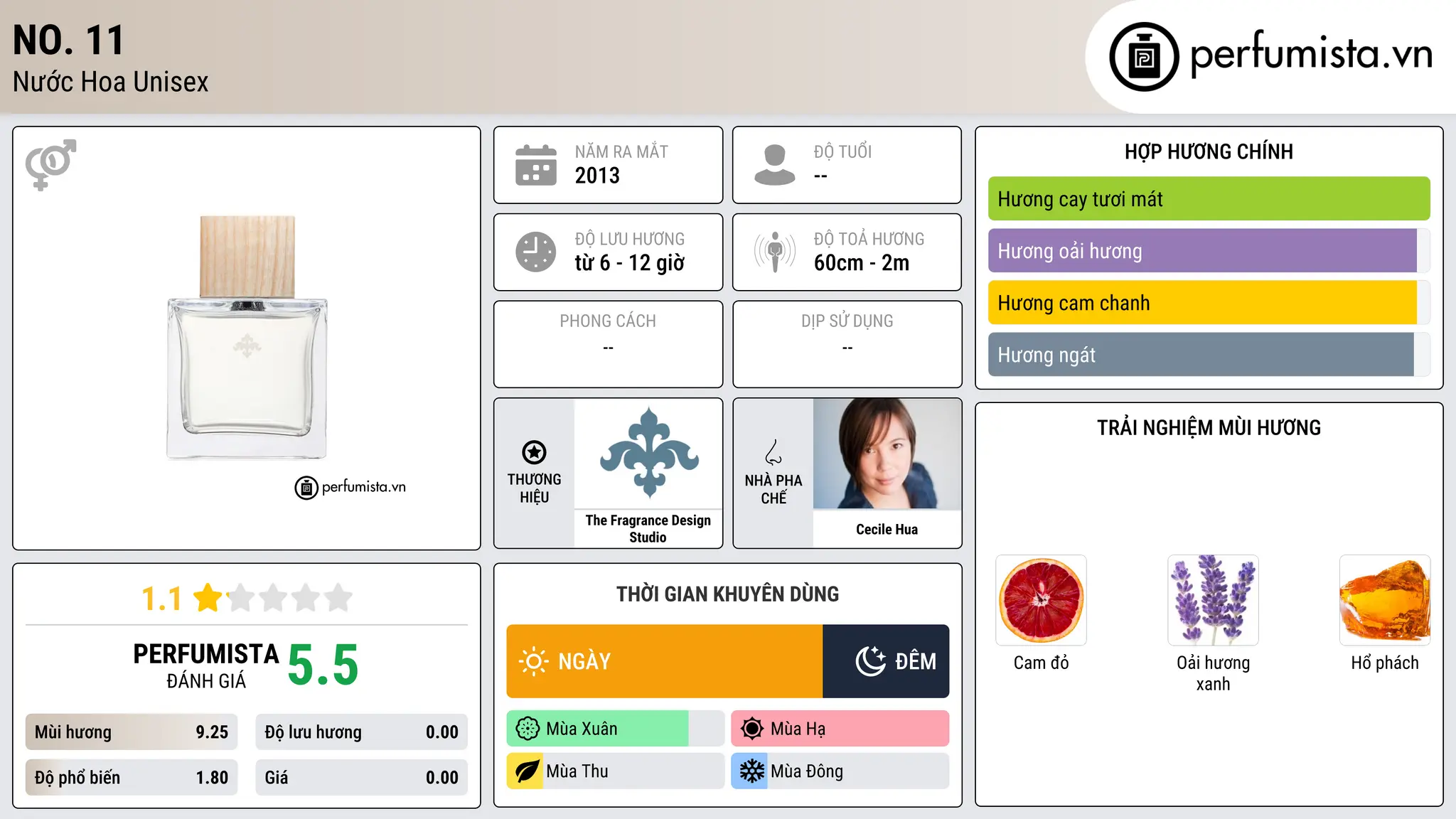Click the sillage value "60cm - 2m"
This screenshot has height=819, width=1456.
[862, 263]
